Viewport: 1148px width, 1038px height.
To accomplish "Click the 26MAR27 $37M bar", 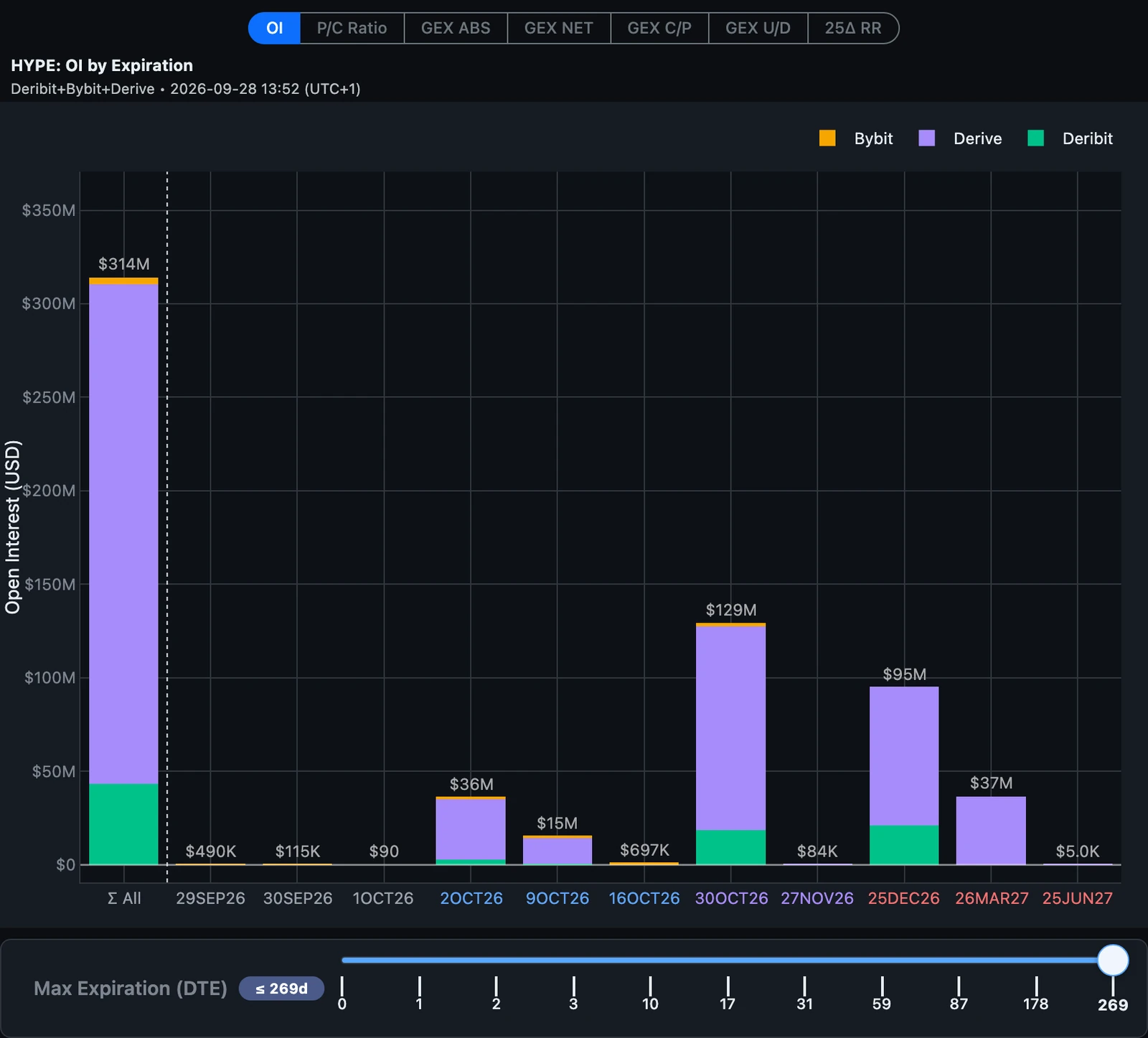I will (991, 831).
